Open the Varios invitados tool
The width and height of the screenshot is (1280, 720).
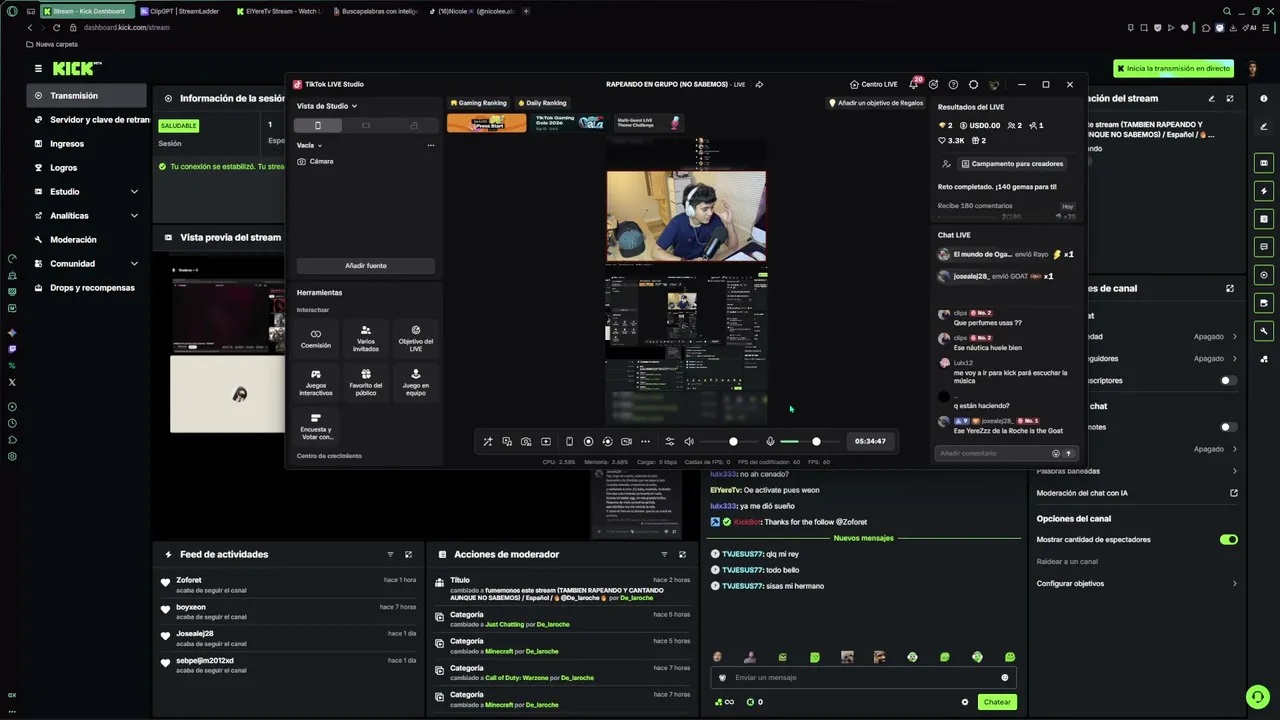tap(366, 339)
